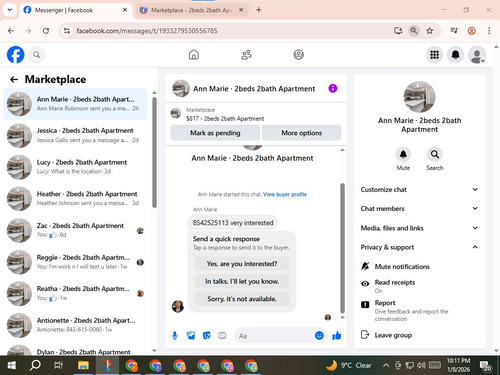
Task: Click More options button
Action: (302, 133)
